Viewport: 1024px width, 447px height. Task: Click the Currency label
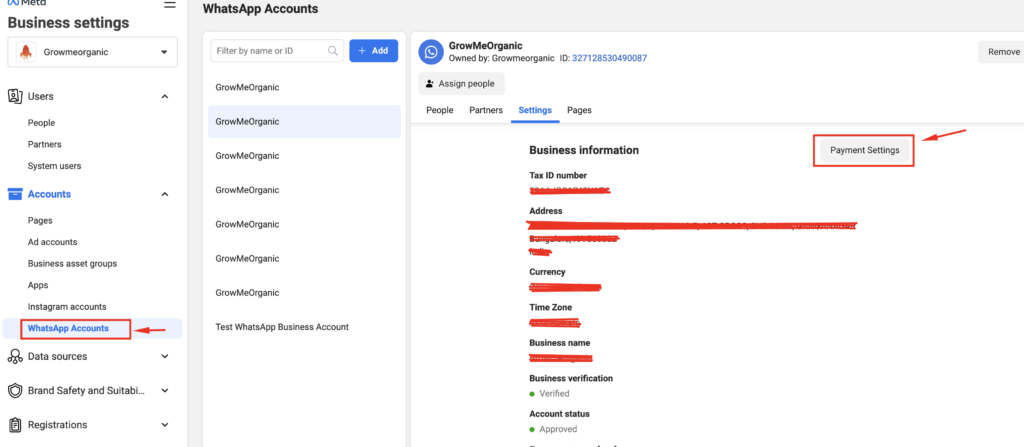coord(547,272)
